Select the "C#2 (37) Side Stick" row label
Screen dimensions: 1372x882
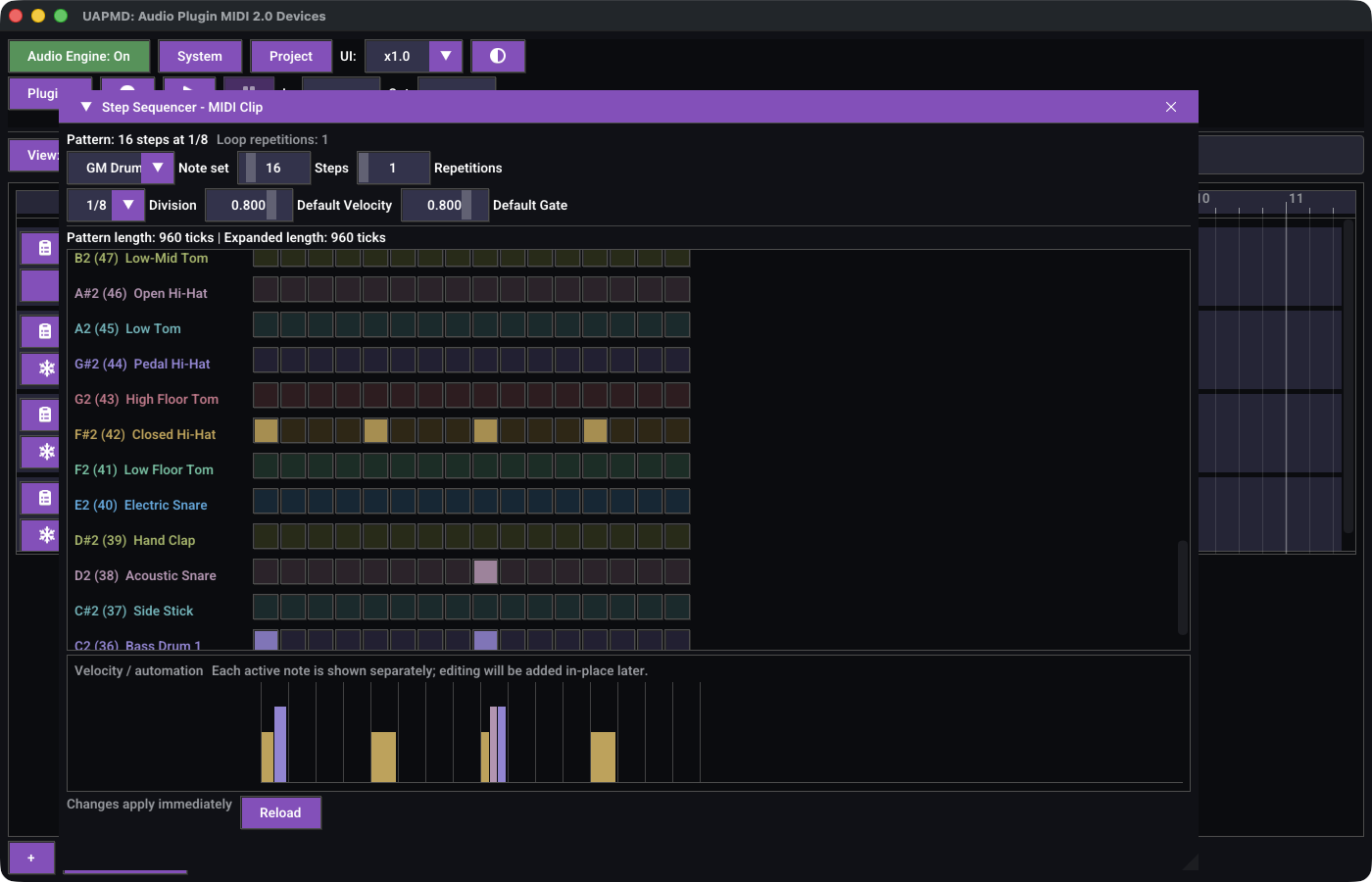pyautogui.click(x=134, y=611)
